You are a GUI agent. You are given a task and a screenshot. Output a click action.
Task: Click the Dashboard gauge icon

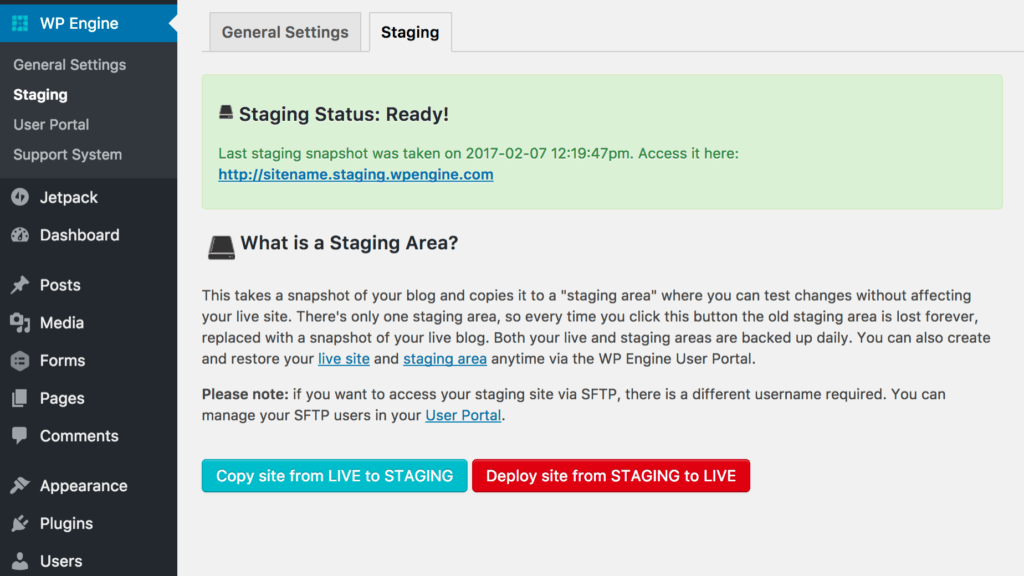pos(20,235)
